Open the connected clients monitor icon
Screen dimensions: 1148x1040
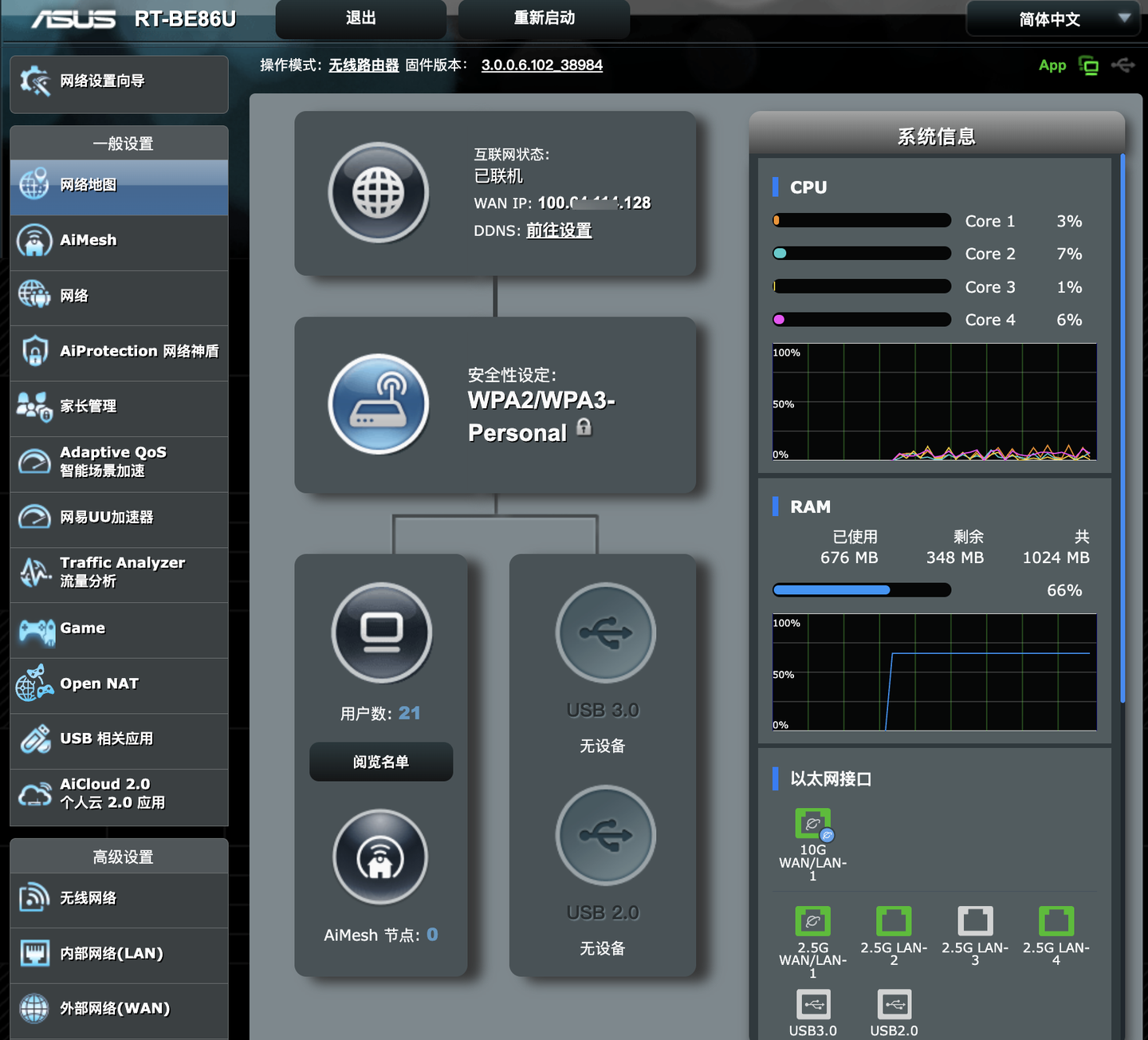(382, 632)
